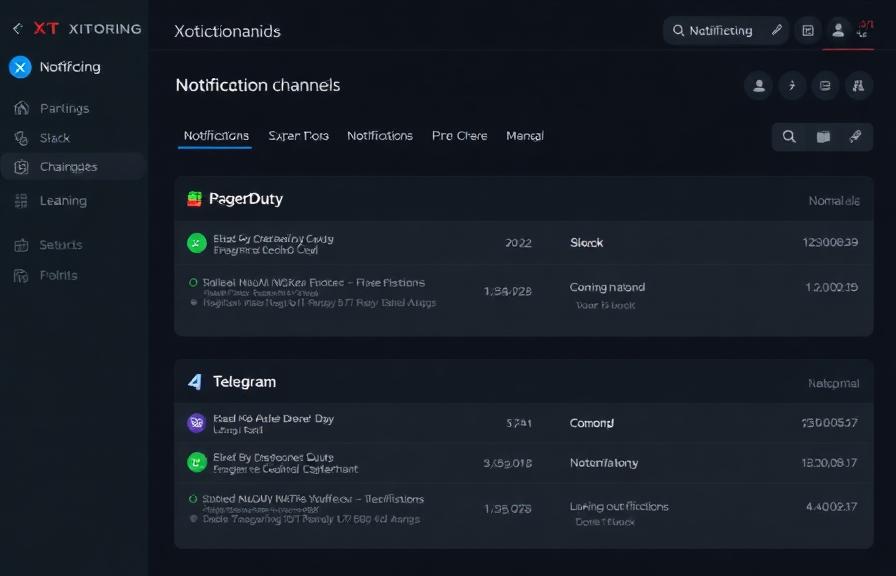896x576 pixels.
Task: Click the PagerDuty service icon
Action: (x=196, y=197)
